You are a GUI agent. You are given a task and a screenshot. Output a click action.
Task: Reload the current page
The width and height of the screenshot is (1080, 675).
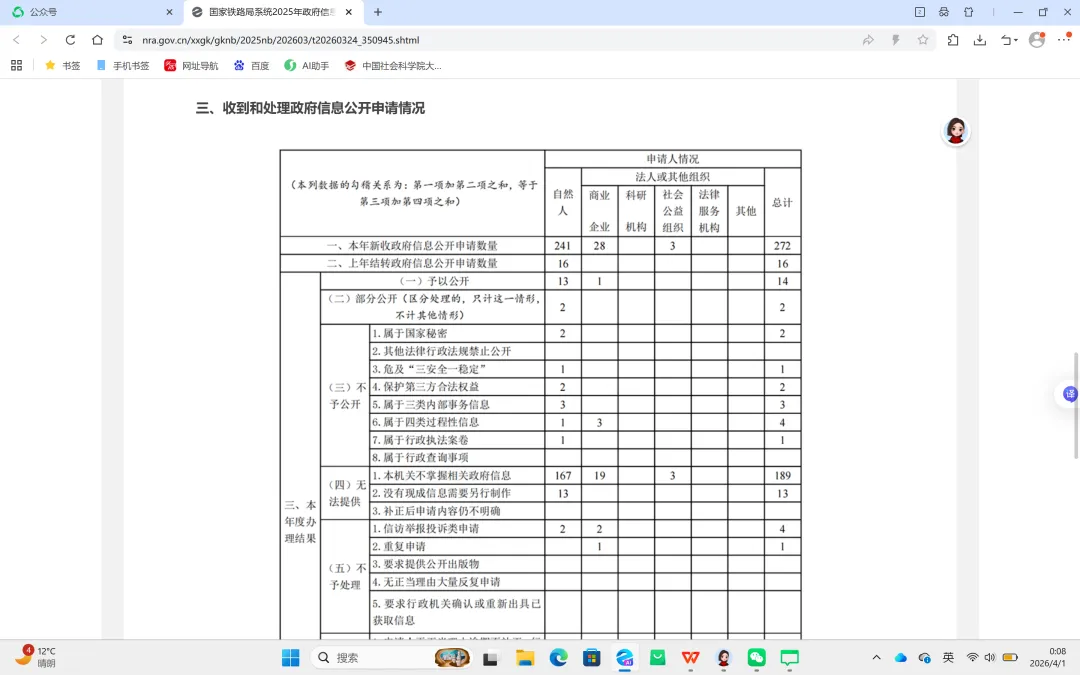[x=70, y=40]
